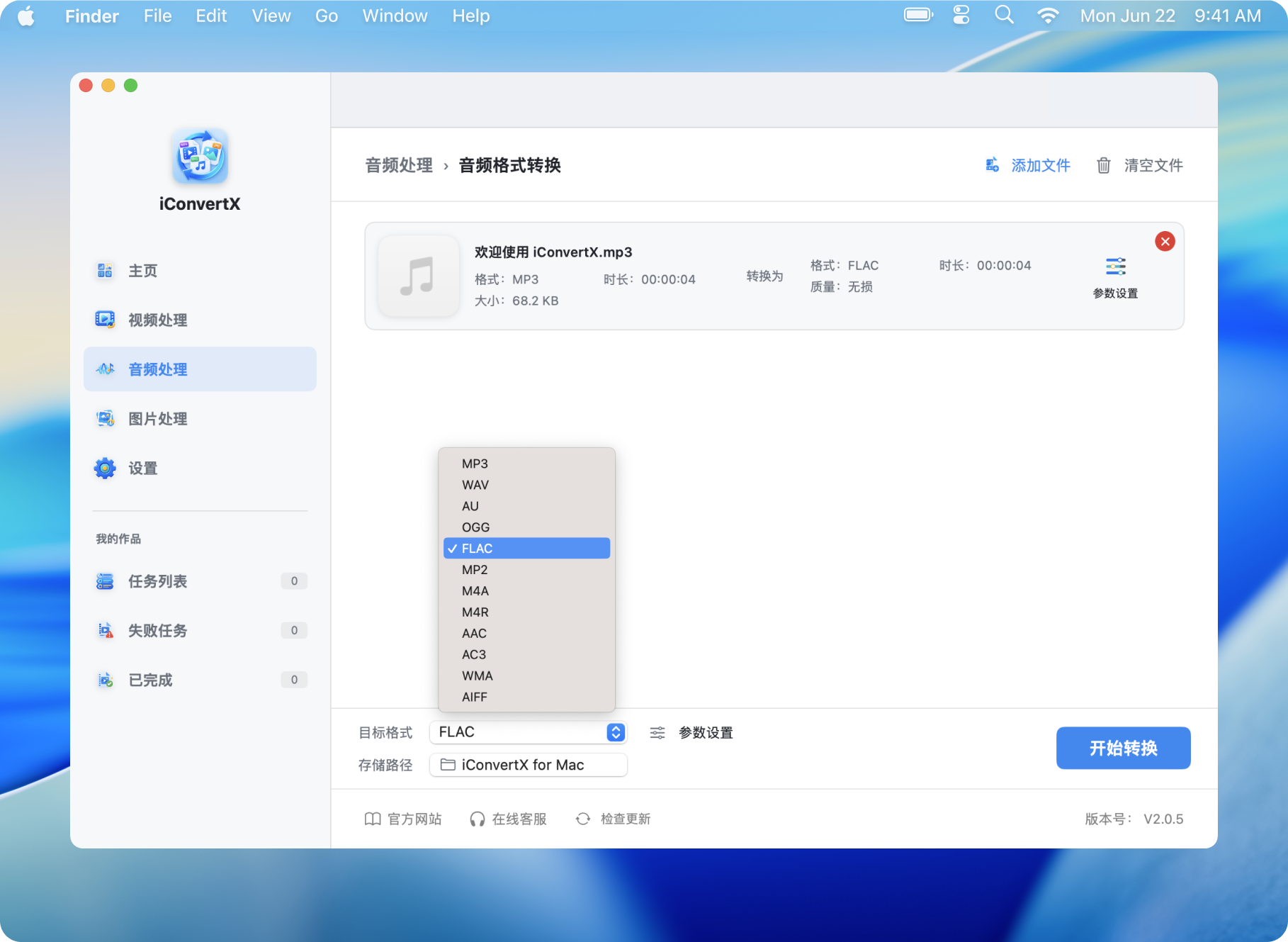The image size is (1288, 942).
Task: Click the iConvertX app logo
Action: pos(200,157)
